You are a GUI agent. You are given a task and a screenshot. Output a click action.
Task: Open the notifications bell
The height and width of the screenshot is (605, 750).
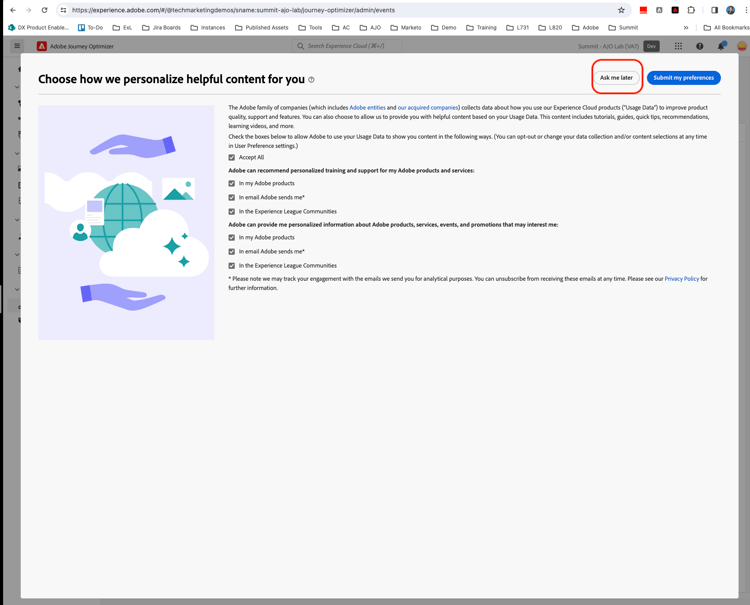point(721,46)
